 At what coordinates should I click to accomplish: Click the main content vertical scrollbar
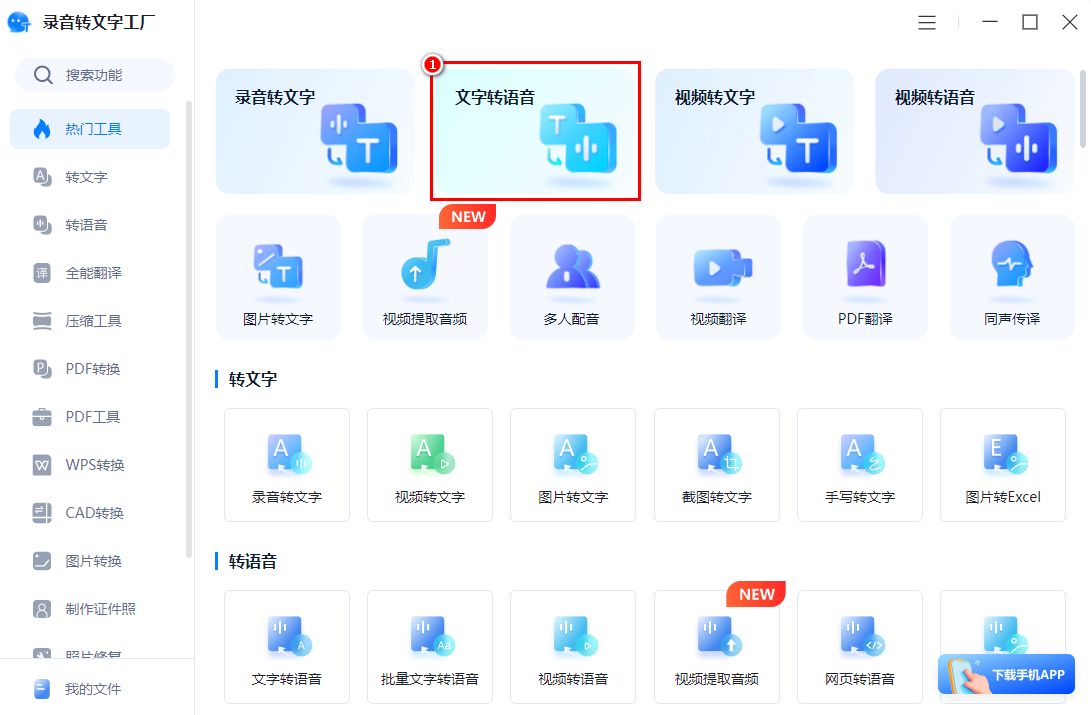pyautogui.click(x=1082, y=109)
